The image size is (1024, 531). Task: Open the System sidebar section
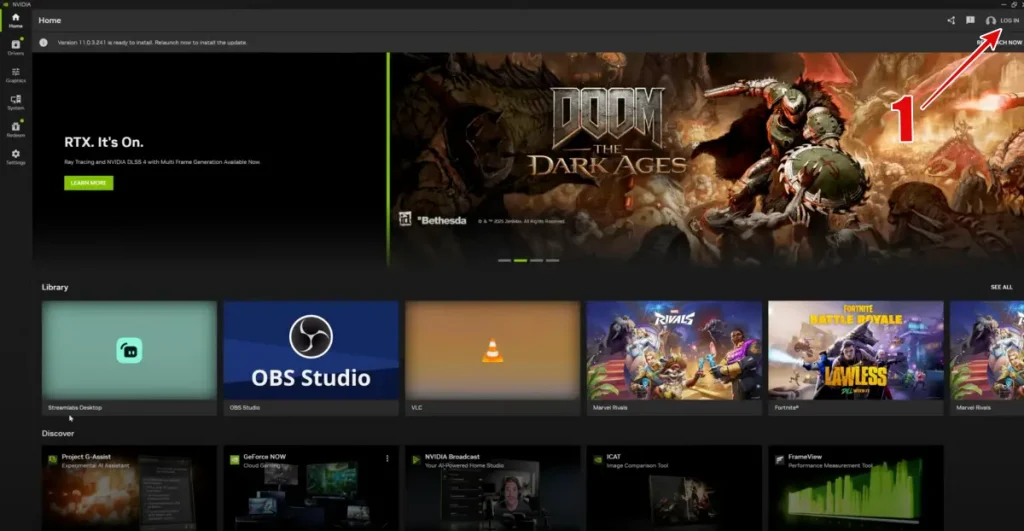[16, 103]
